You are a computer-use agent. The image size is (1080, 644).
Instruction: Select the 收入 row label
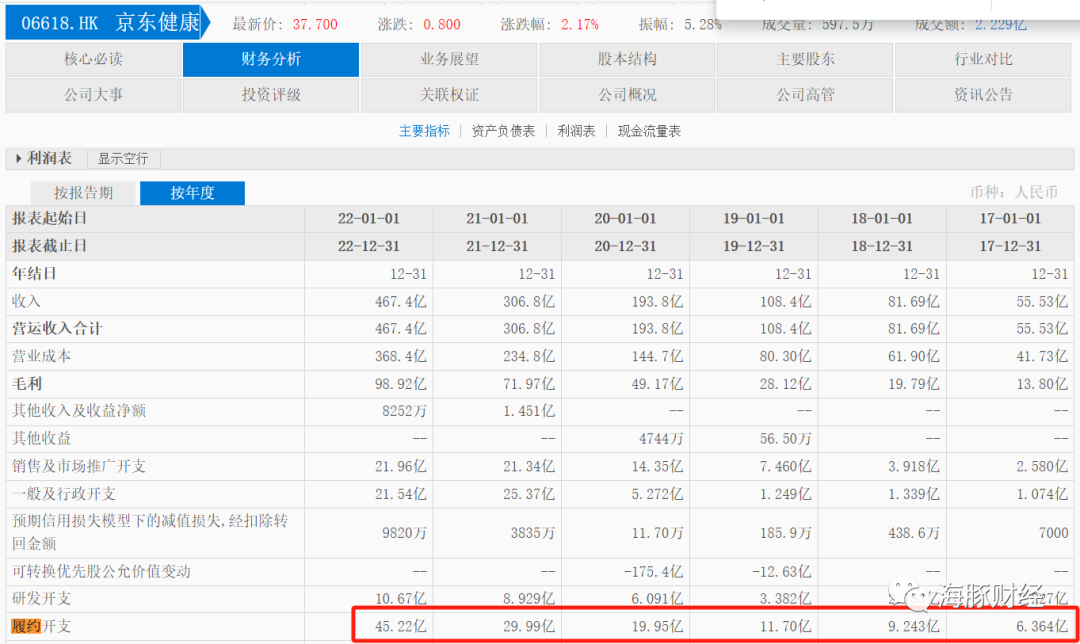click(26, 301)
